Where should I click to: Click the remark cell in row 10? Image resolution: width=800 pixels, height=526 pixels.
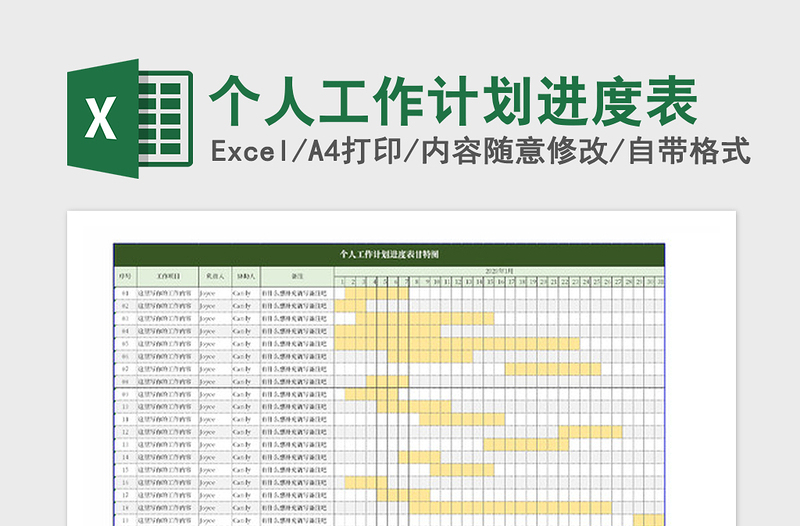tap(297, 407)
